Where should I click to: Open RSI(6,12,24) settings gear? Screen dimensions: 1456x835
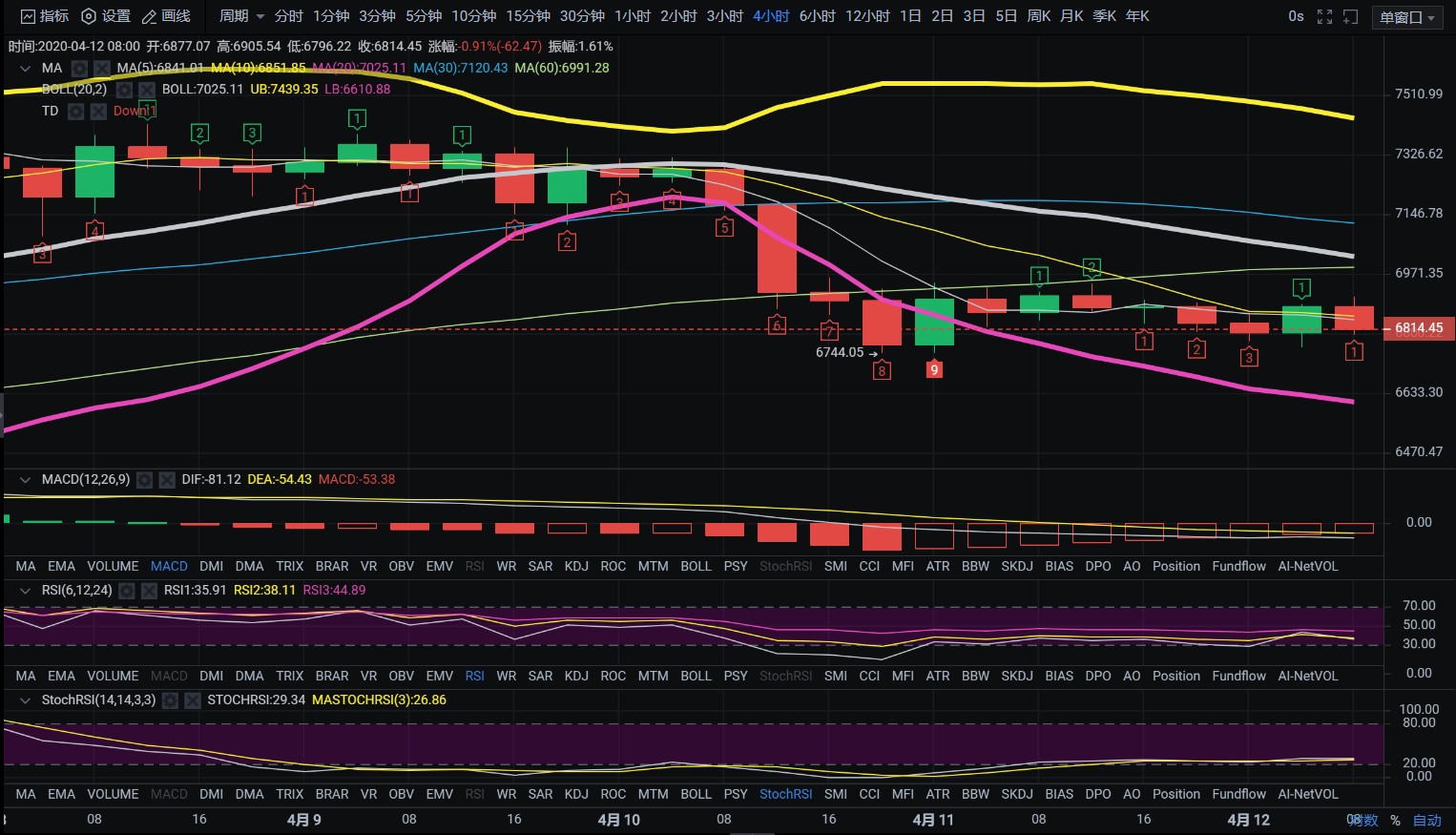(x=126, y=590)
